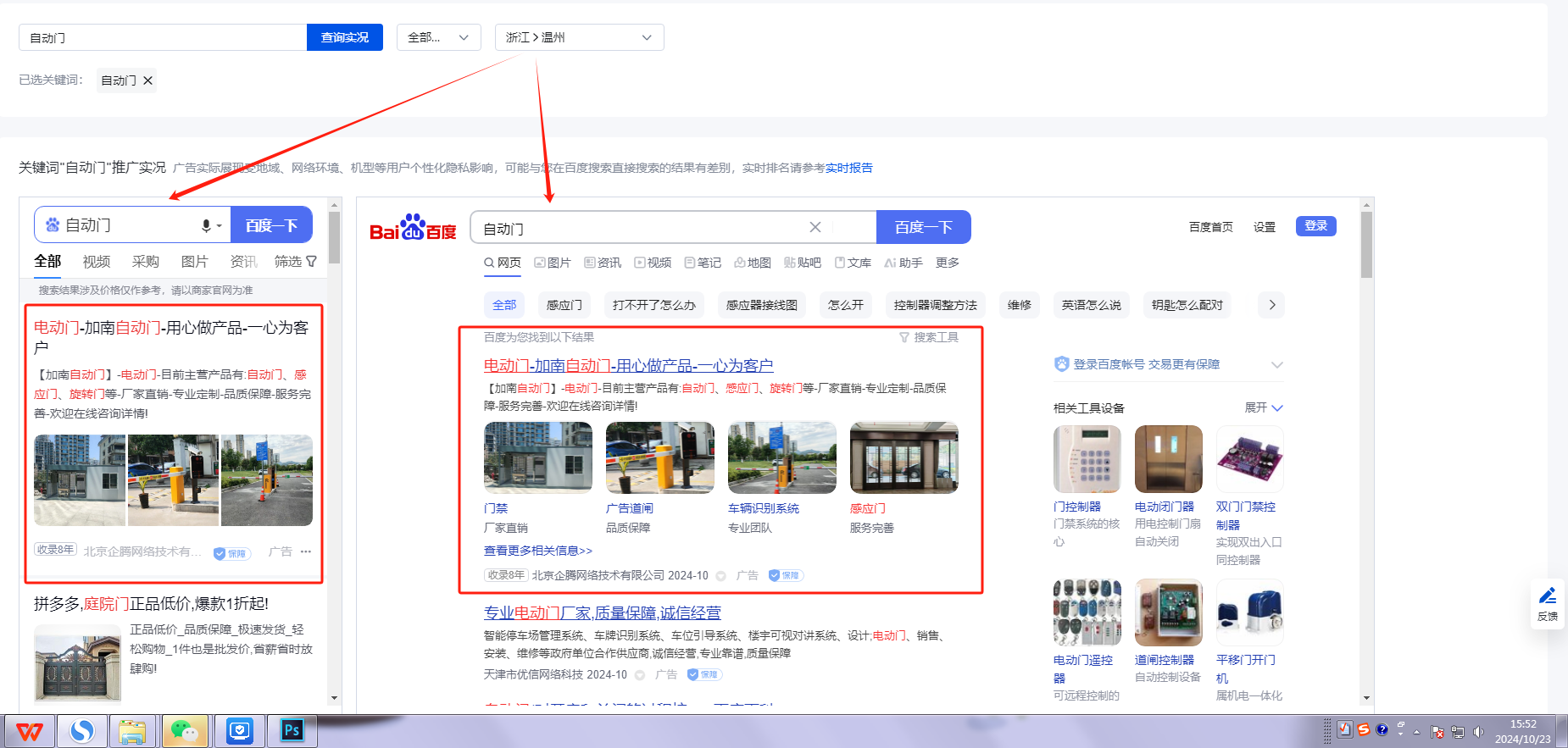Launch Photoshop from the taskbar
The image size is (1568, 748).
292,731
